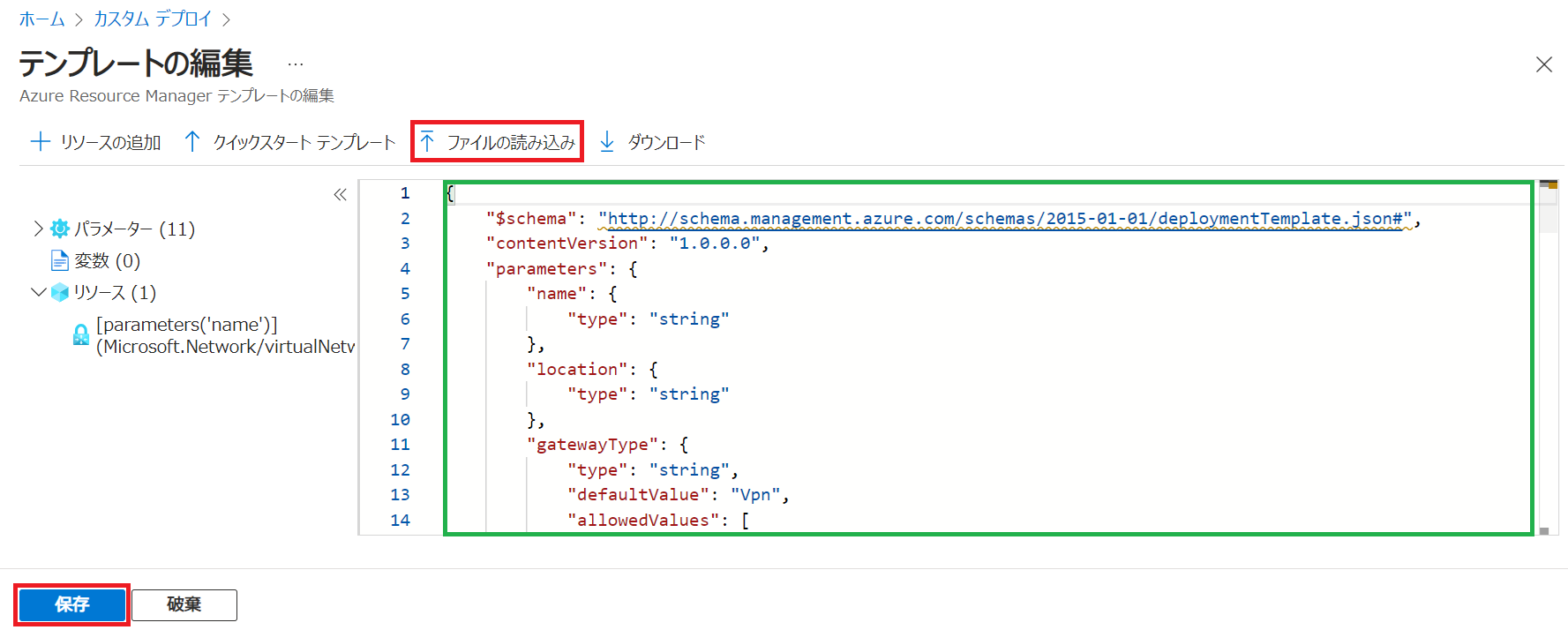This screenshot has height=630, width=1568.
Task: Click the "1.0.0.0" value on line 3
Action: click(715, 243)
